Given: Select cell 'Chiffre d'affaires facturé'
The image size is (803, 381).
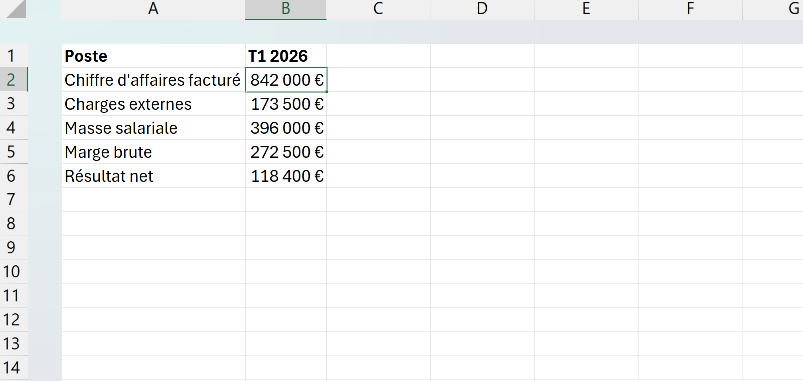Looking at the screenshot, I should (x=153, y=80).
